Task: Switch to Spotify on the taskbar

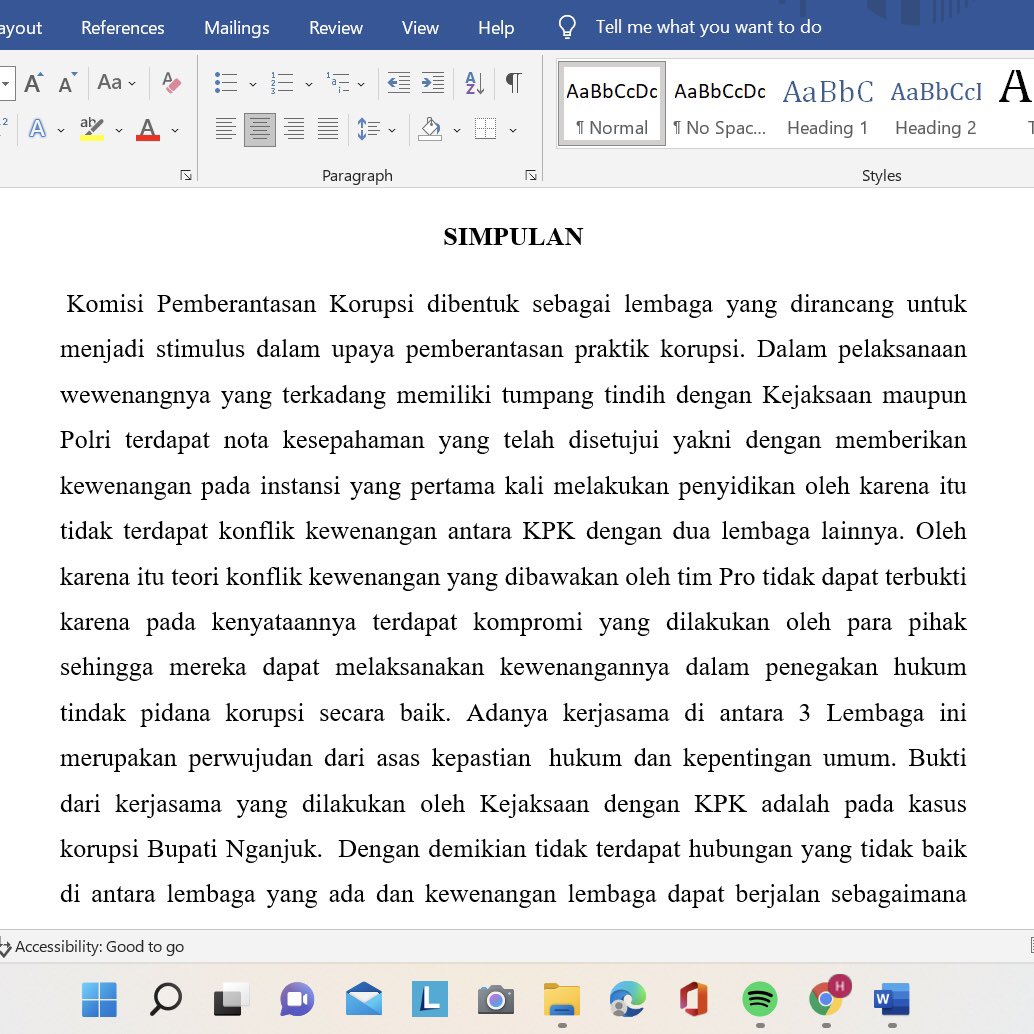Action: pos(760,999)
